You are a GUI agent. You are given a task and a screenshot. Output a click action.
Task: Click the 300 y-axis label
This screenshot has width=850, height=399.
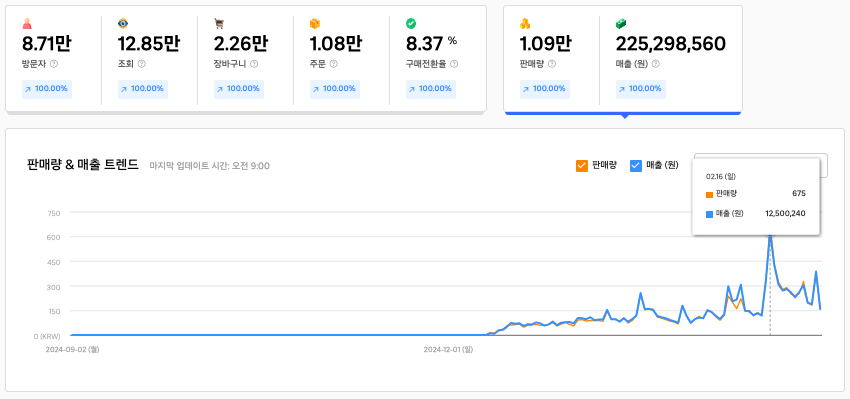(54, 287)
